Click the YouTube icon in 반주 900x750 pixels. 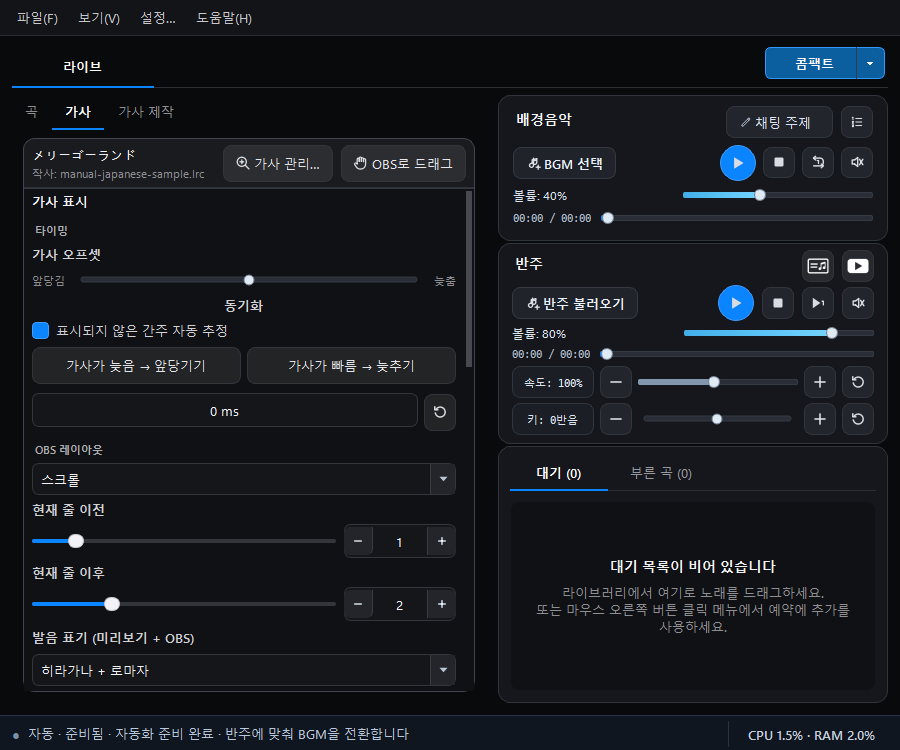click(x=858, y=266)
